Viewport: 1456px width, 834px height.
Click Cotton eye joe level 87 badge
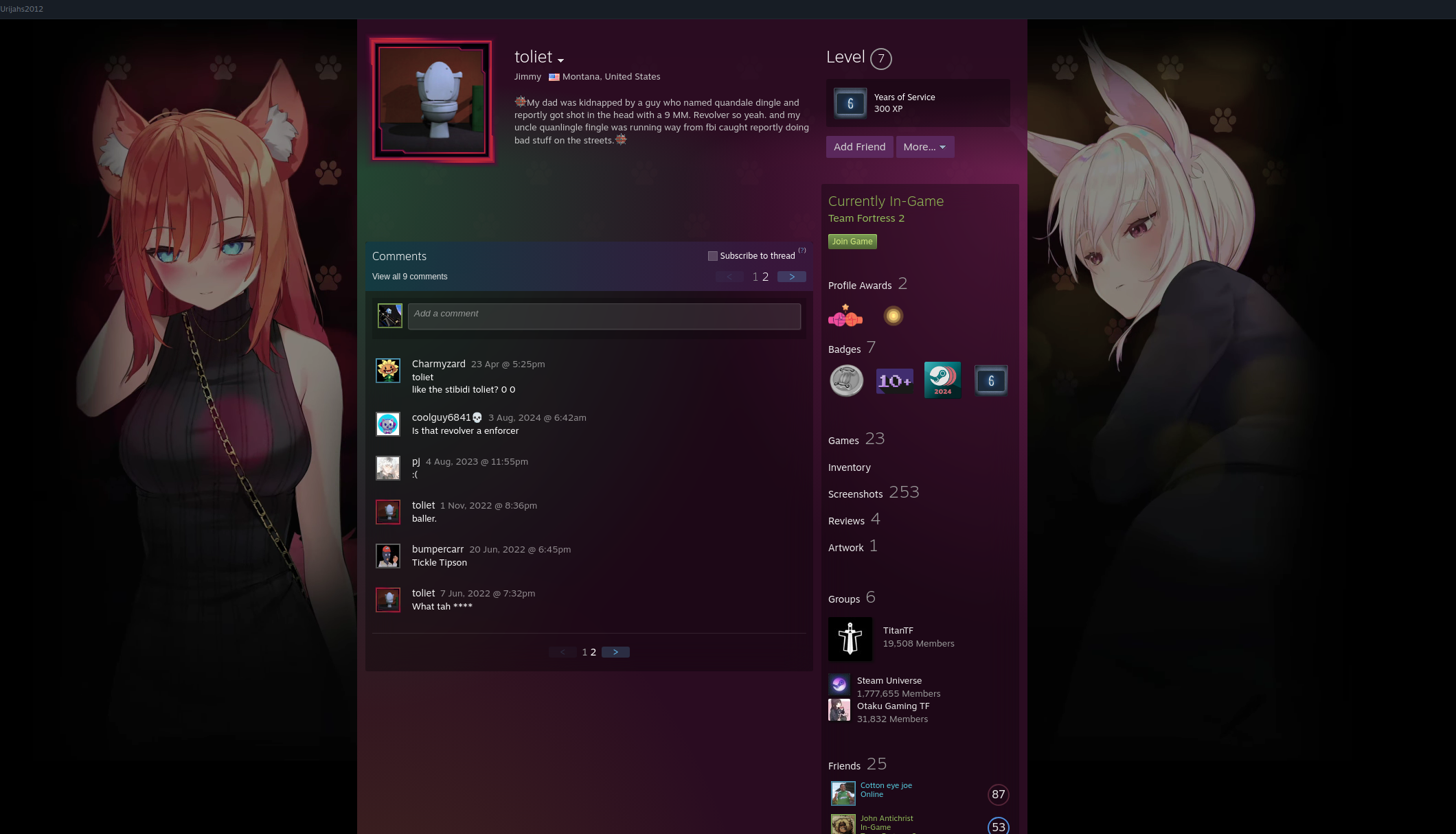coord(998,794)
